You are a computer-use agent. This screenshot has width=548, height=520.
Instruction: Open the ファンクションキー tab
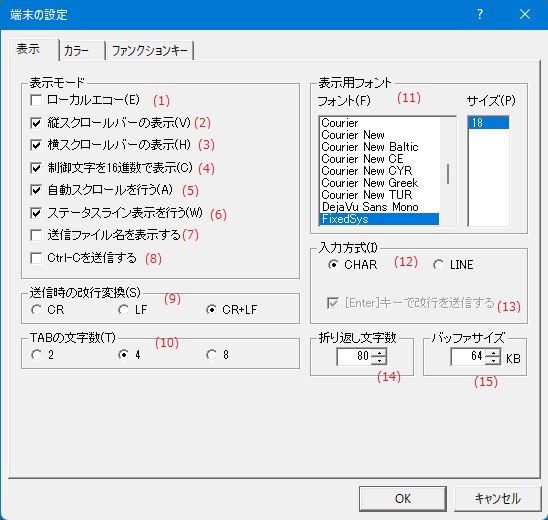(x=150, y=51)
